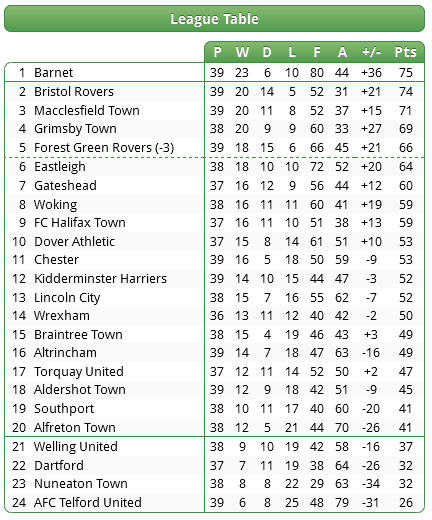
Task: Click the League Table header banner
Action: click(214, 19)
